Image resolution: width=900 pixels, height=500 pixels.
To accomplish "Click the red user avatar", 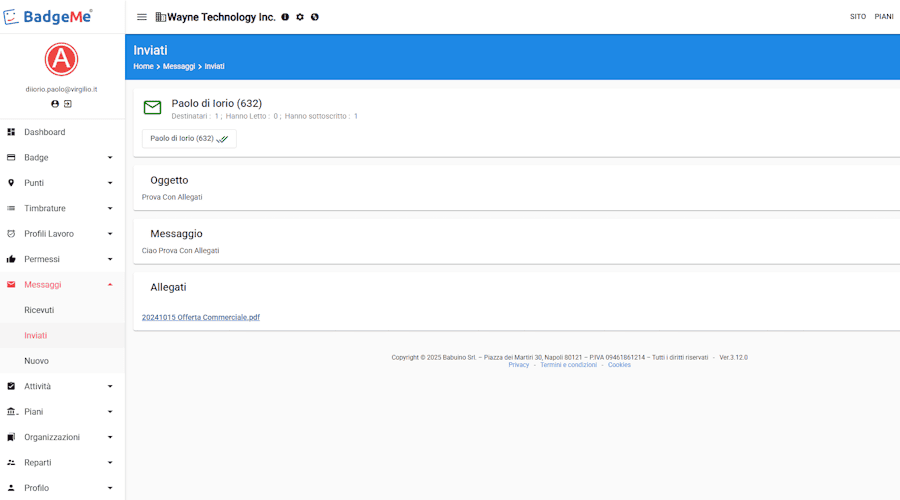I will pyautogui.click(x=61, y=59).
